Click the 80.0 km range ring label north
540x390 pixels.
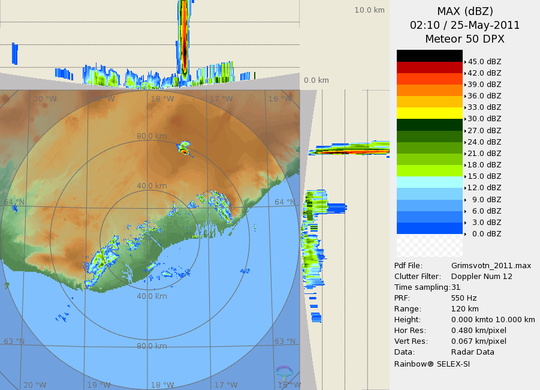(x=152, y=136)
